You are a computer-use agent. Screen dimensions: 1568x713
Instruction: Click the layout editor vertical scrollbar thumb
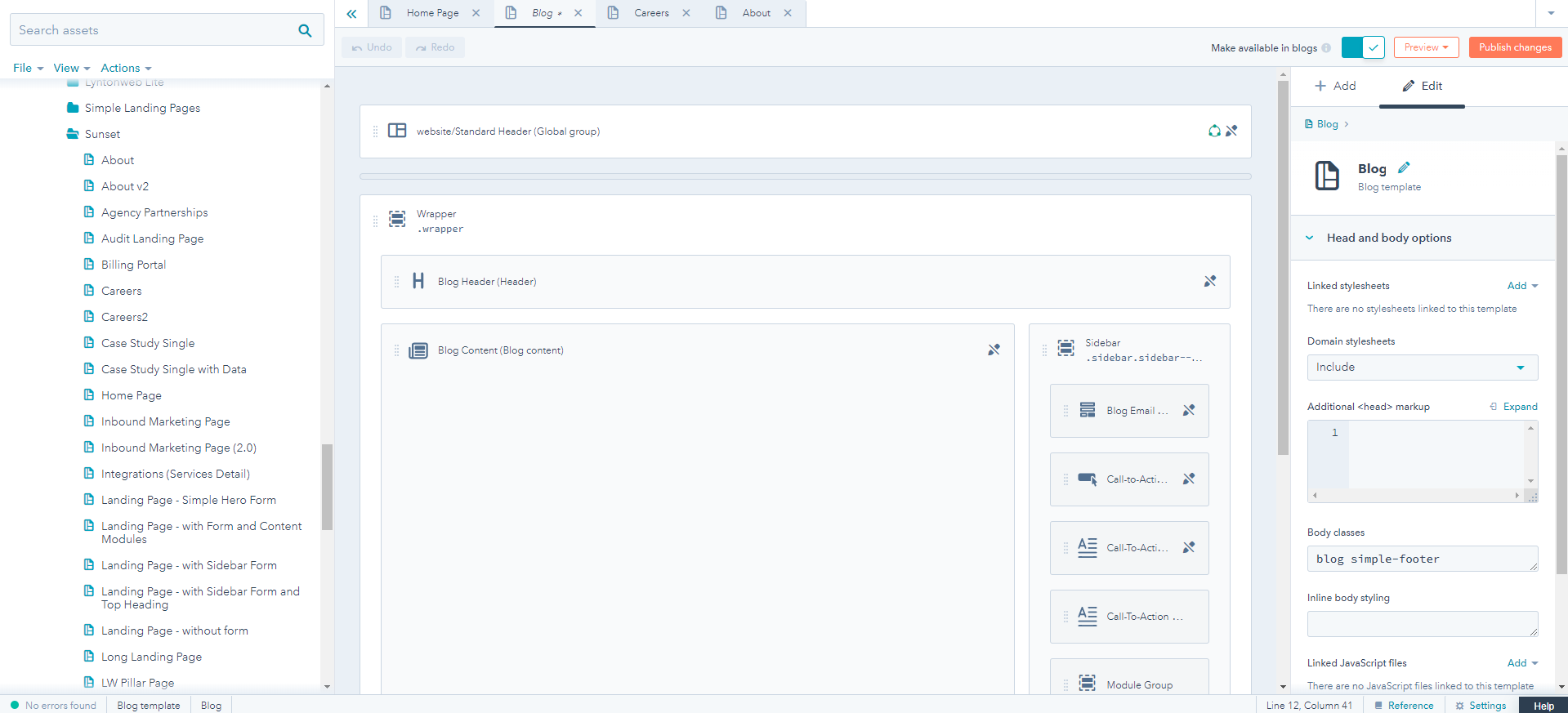(x=1283, y=268)
